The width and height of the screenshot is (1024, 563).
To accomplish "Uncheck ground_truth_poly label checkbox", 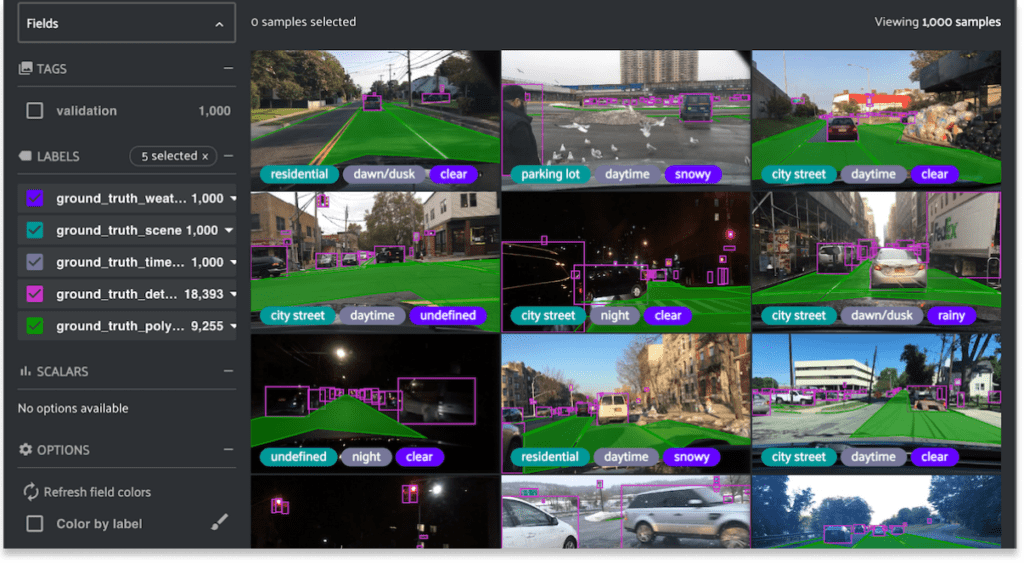I will tap(35, 326).
